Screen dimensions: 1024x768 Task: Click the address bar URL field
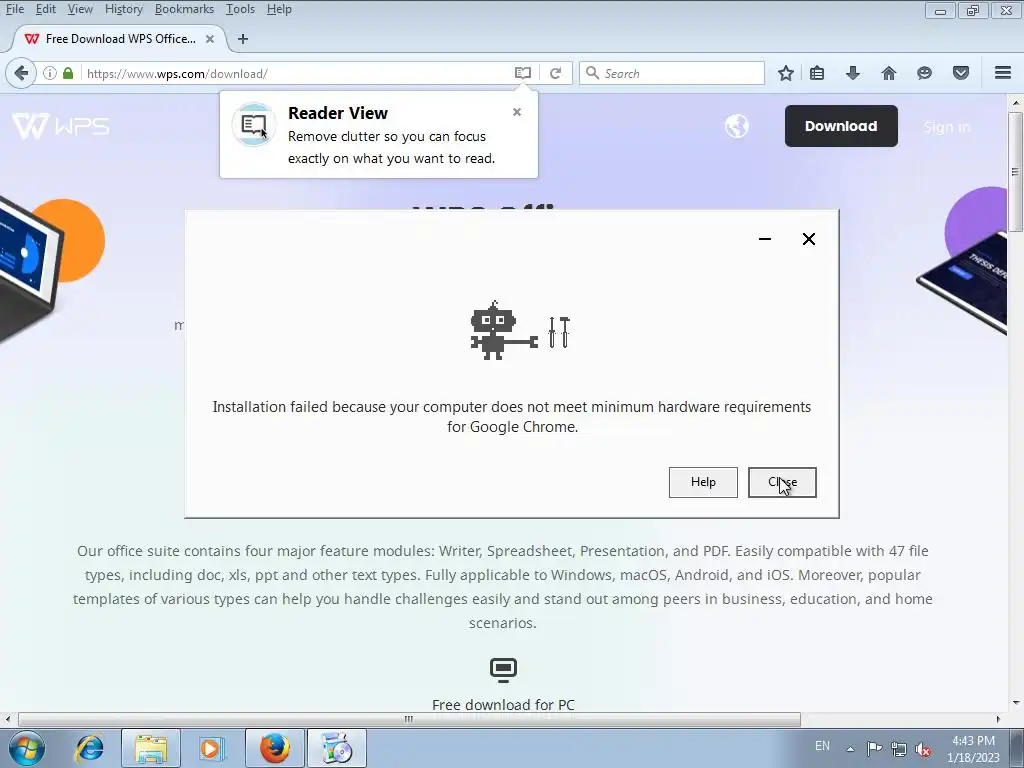click(297, 73)
